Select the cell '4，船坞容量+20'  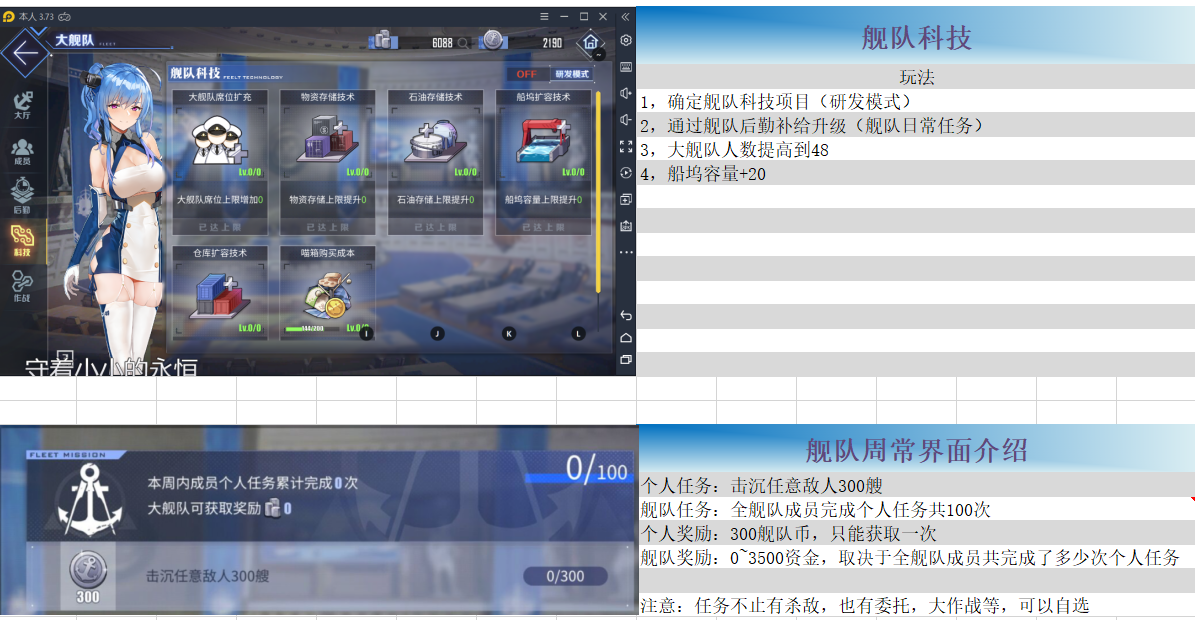point(915,174)
